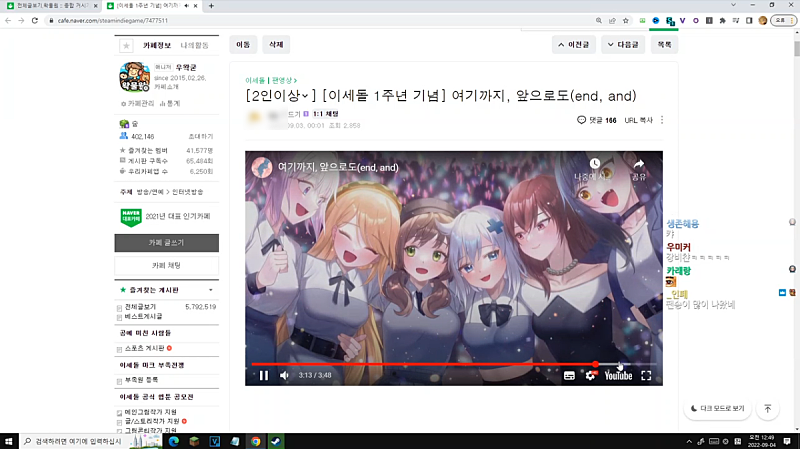Copy post URL via URL 복사

pos(638,120)
